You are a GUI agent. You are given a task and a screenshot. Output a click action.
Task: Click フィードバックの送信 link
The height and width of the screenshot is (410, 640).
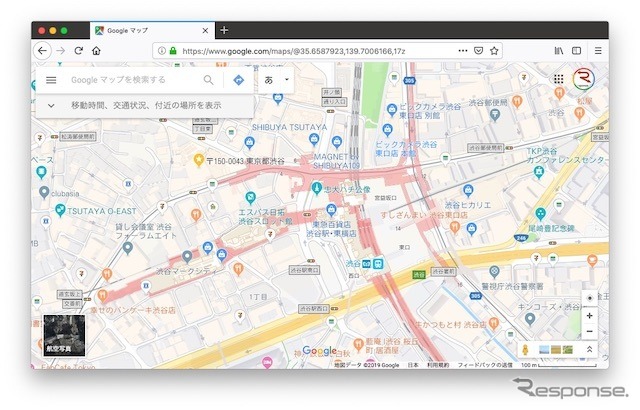tap(484, 365)
